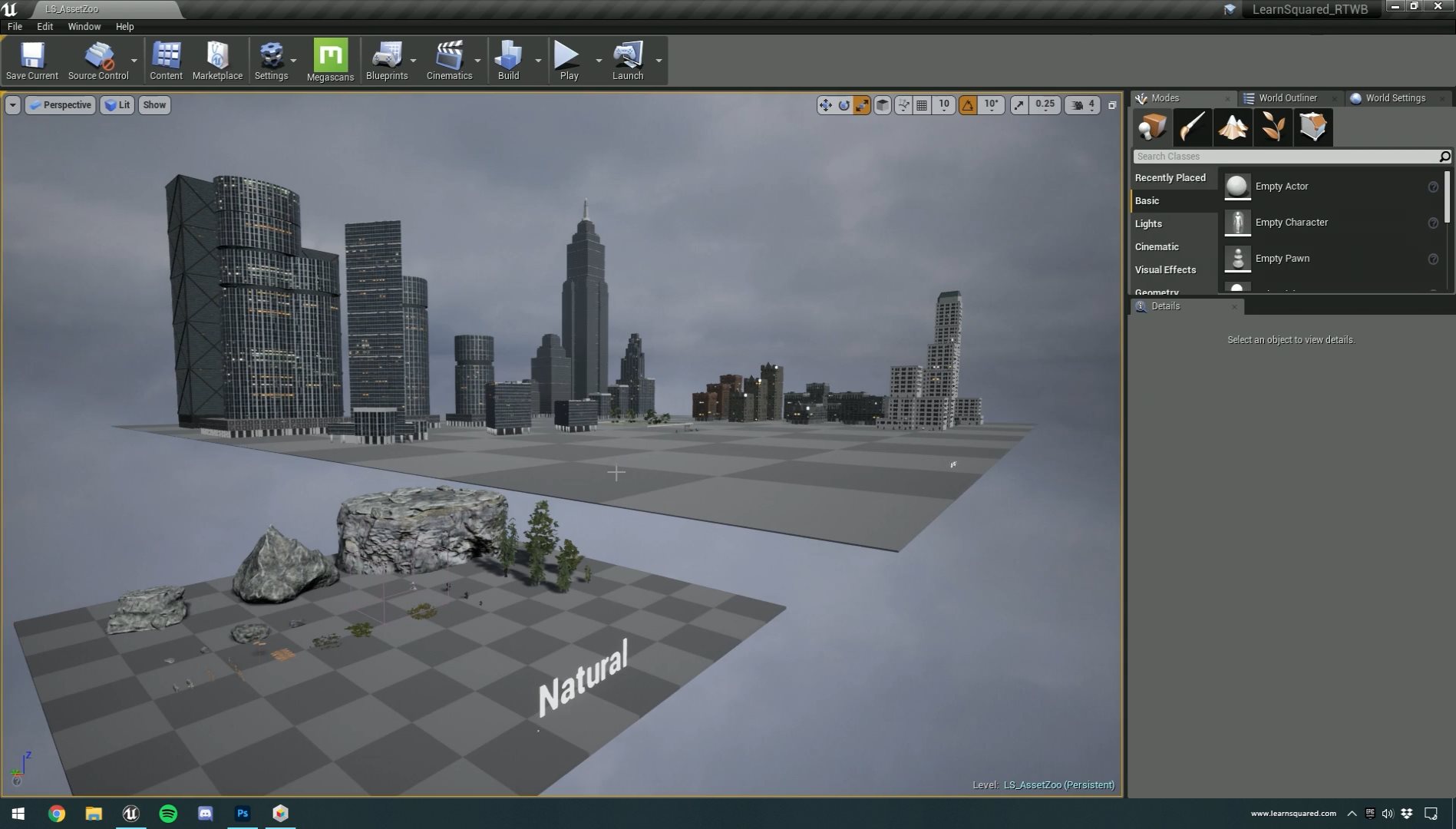Open the Blueprints toolbar icon
Image resolution: width=1456 pixels, height=829 pixels.
(387, 61)
